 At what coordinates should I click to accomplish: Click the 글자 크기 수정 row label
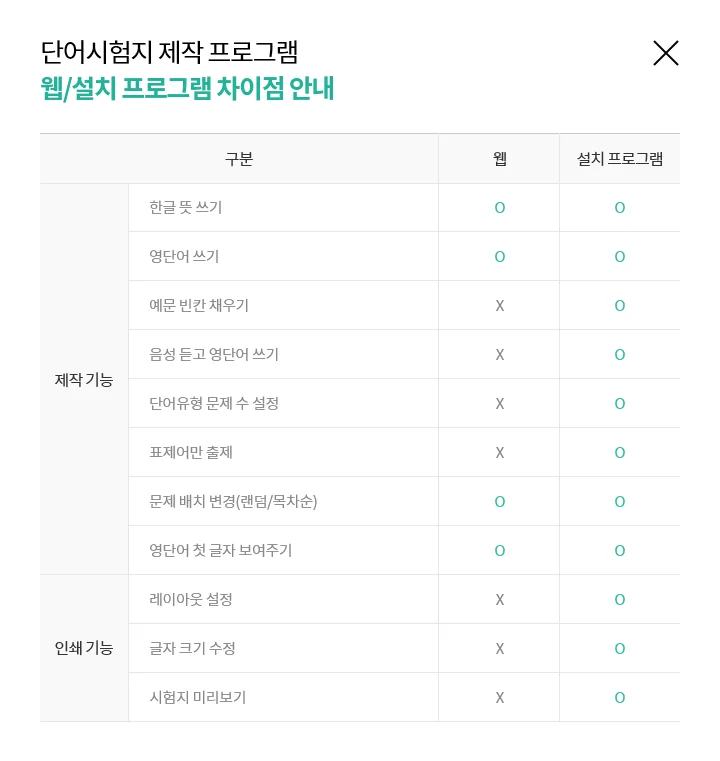click(193, 649)
